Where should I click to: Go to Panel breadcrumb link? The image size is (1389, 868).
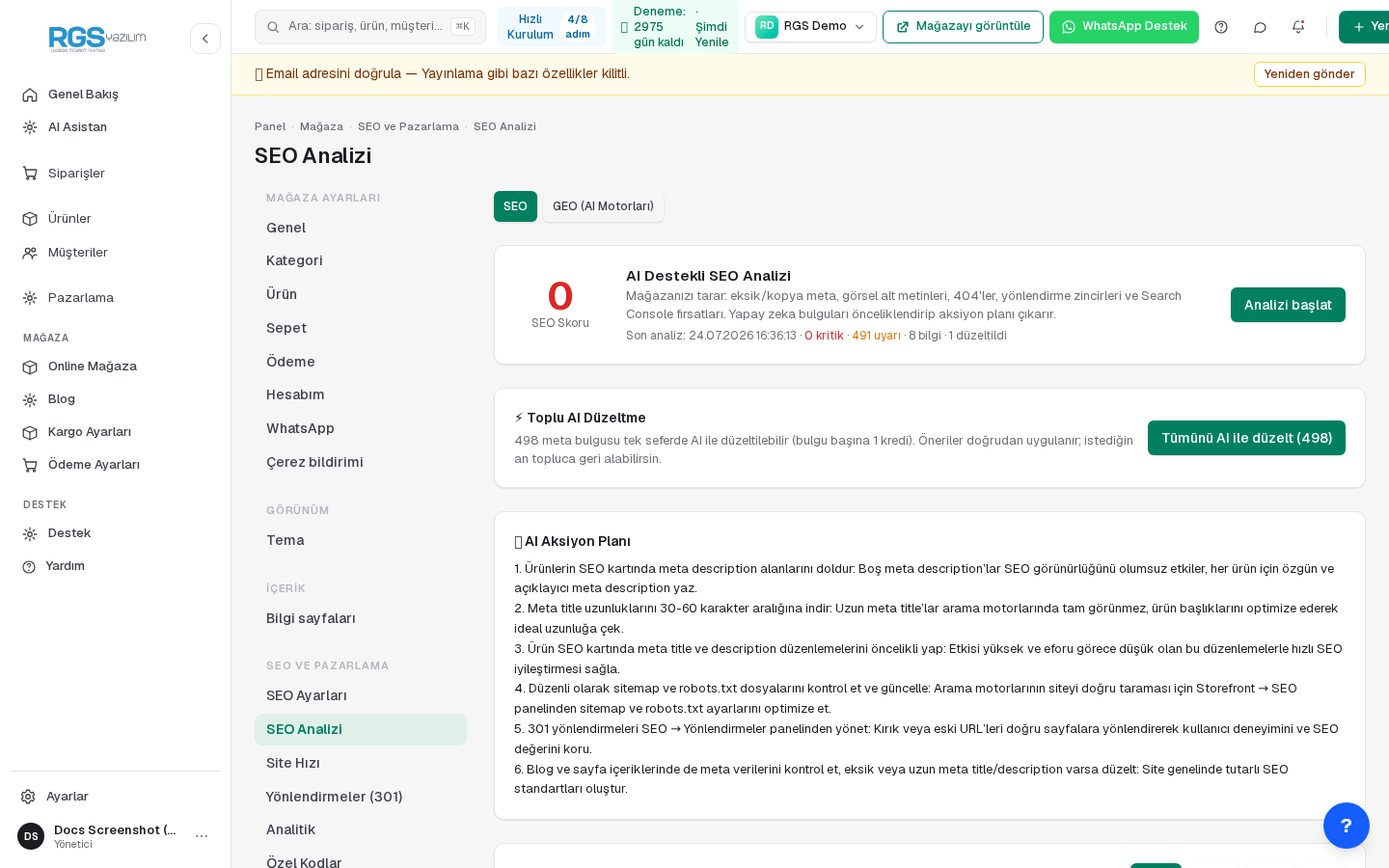270,126
